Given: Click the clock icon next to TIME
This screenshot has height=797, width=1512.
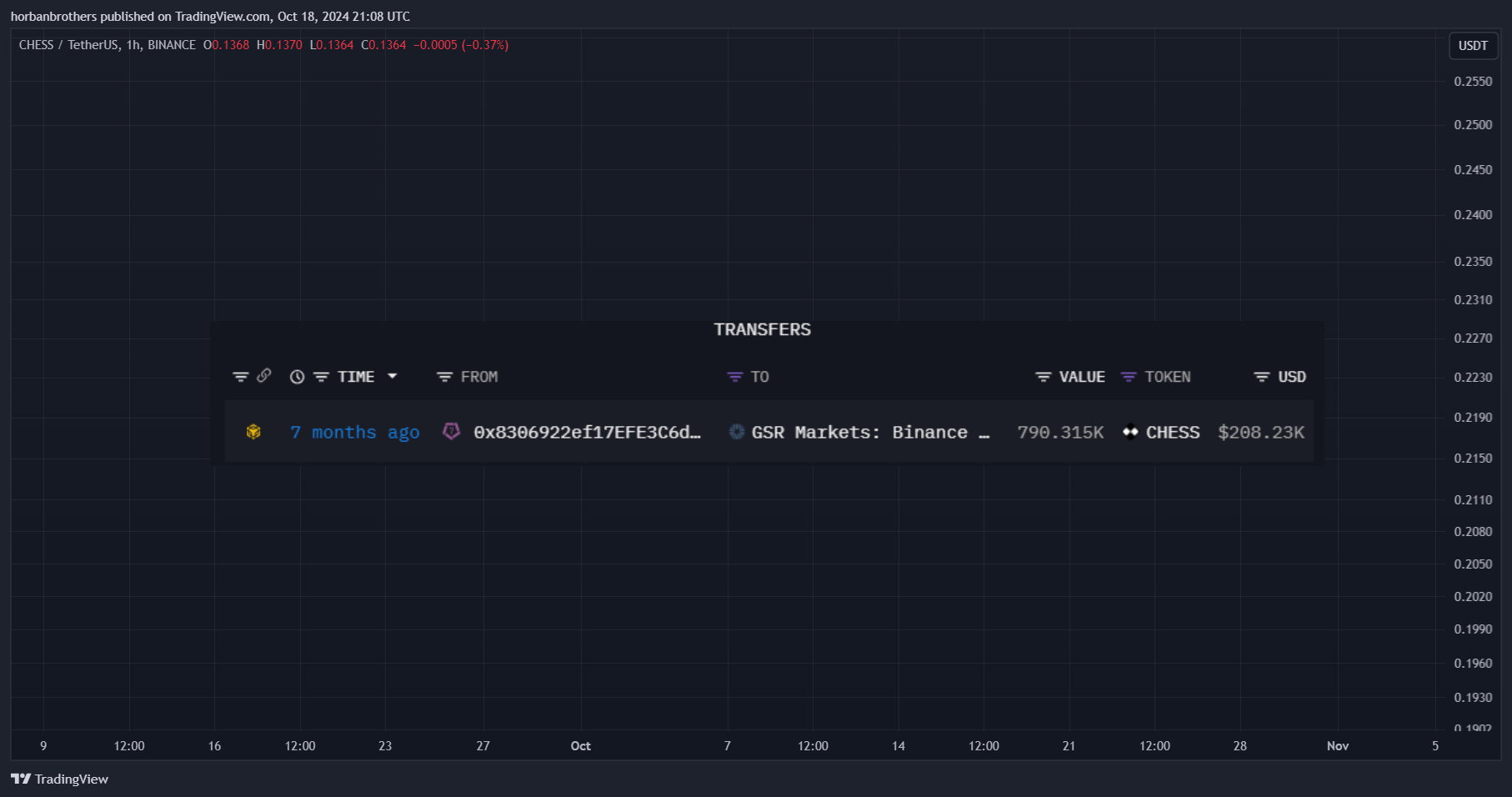Looking at the screenshot, I should [297, 377].
